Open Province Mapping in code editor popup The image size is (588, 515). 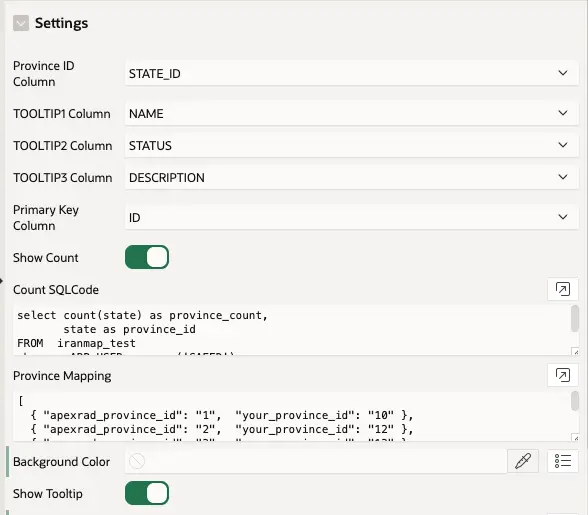click(562, 375)
